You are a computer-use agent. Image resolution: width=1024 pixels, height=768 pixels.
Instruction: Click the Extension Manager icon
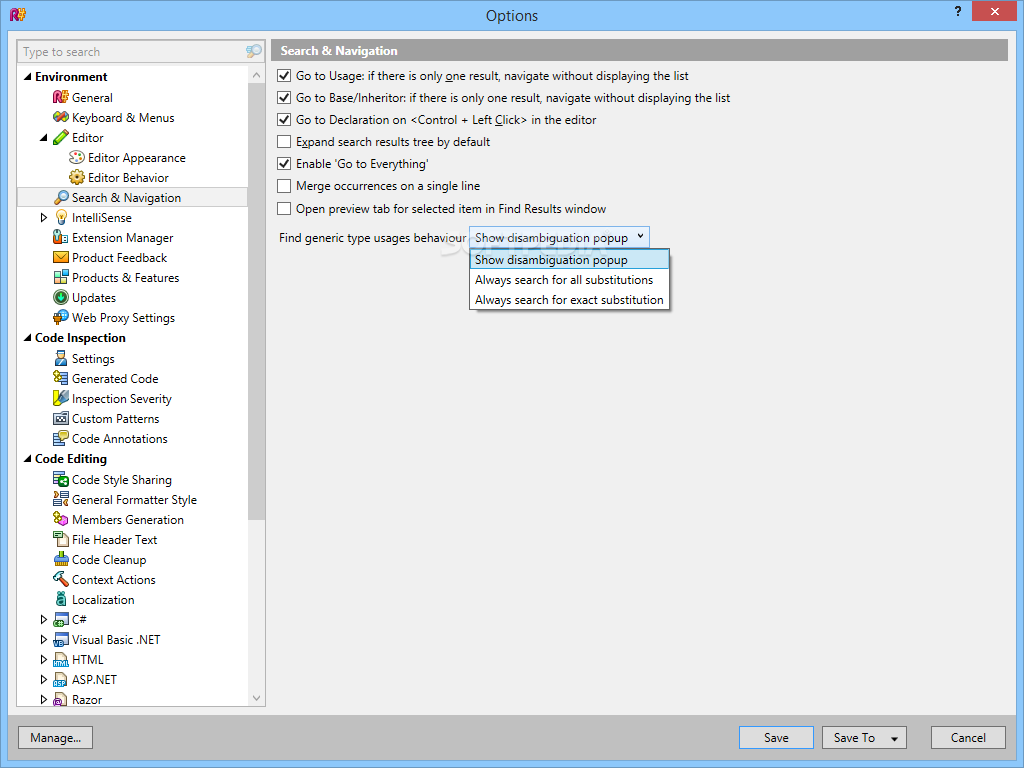point(60,238)
